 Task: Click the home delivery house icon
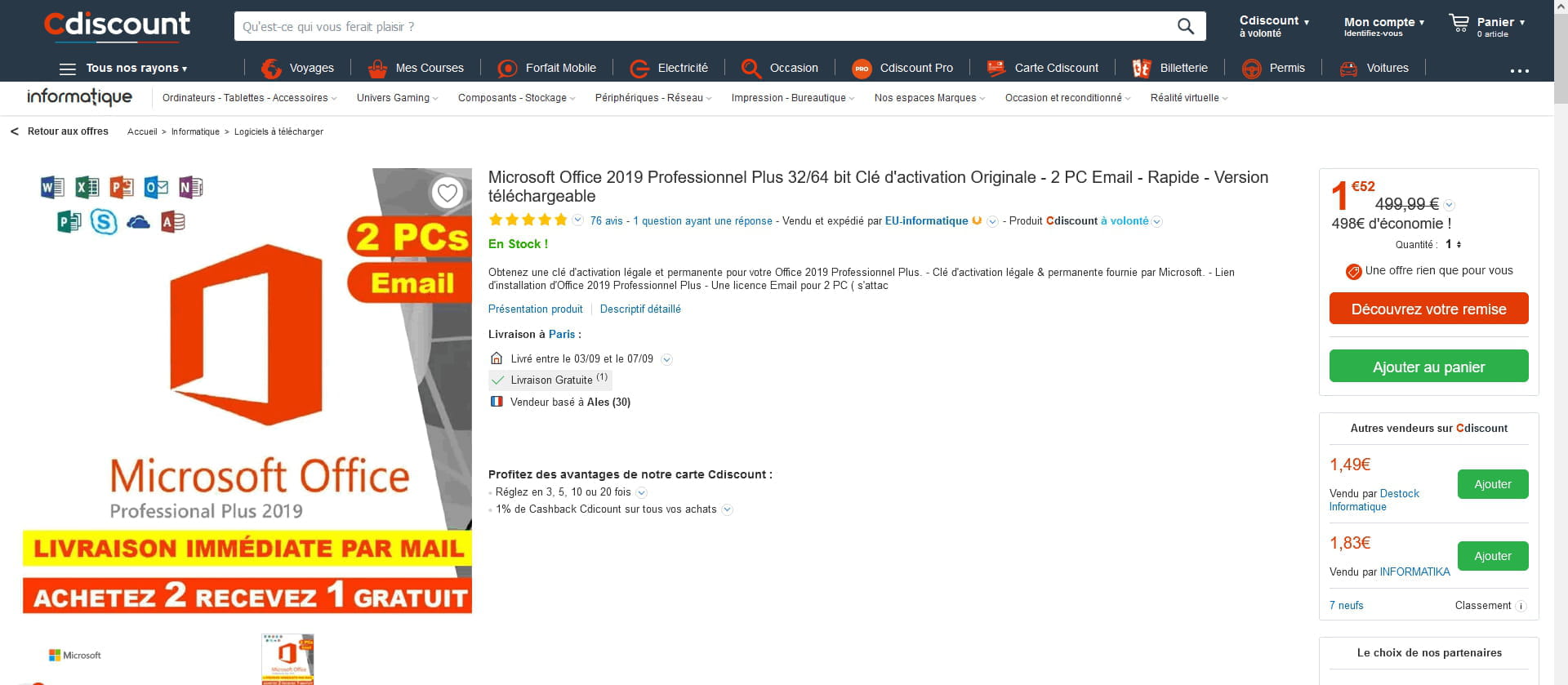496,358
